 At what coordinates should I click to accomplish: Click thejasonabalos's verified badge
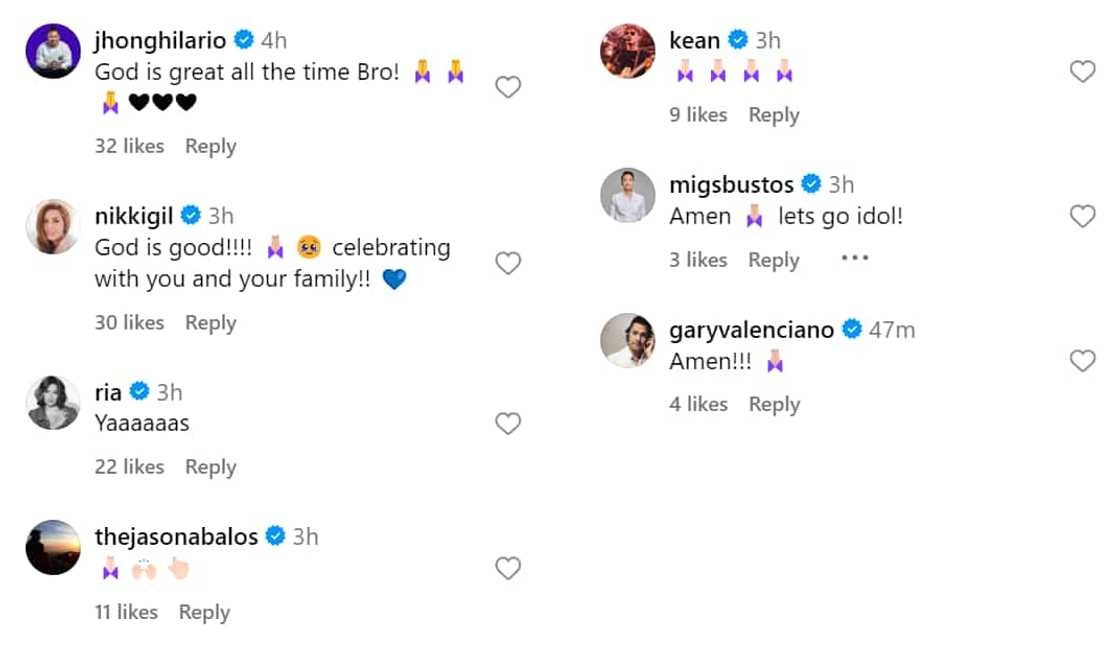coord(276,536)
